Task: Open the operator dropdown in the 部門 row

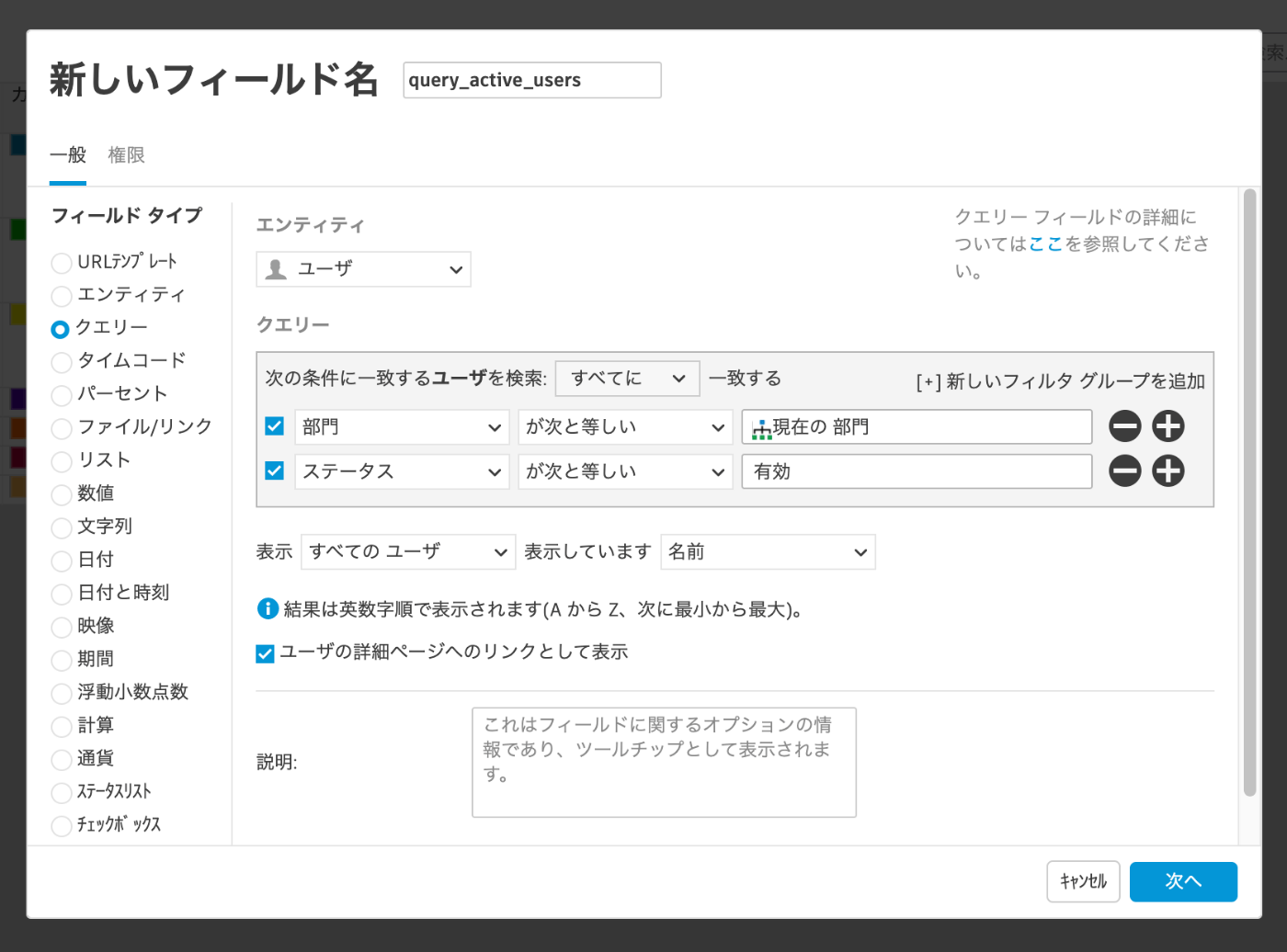Action: 625,426
